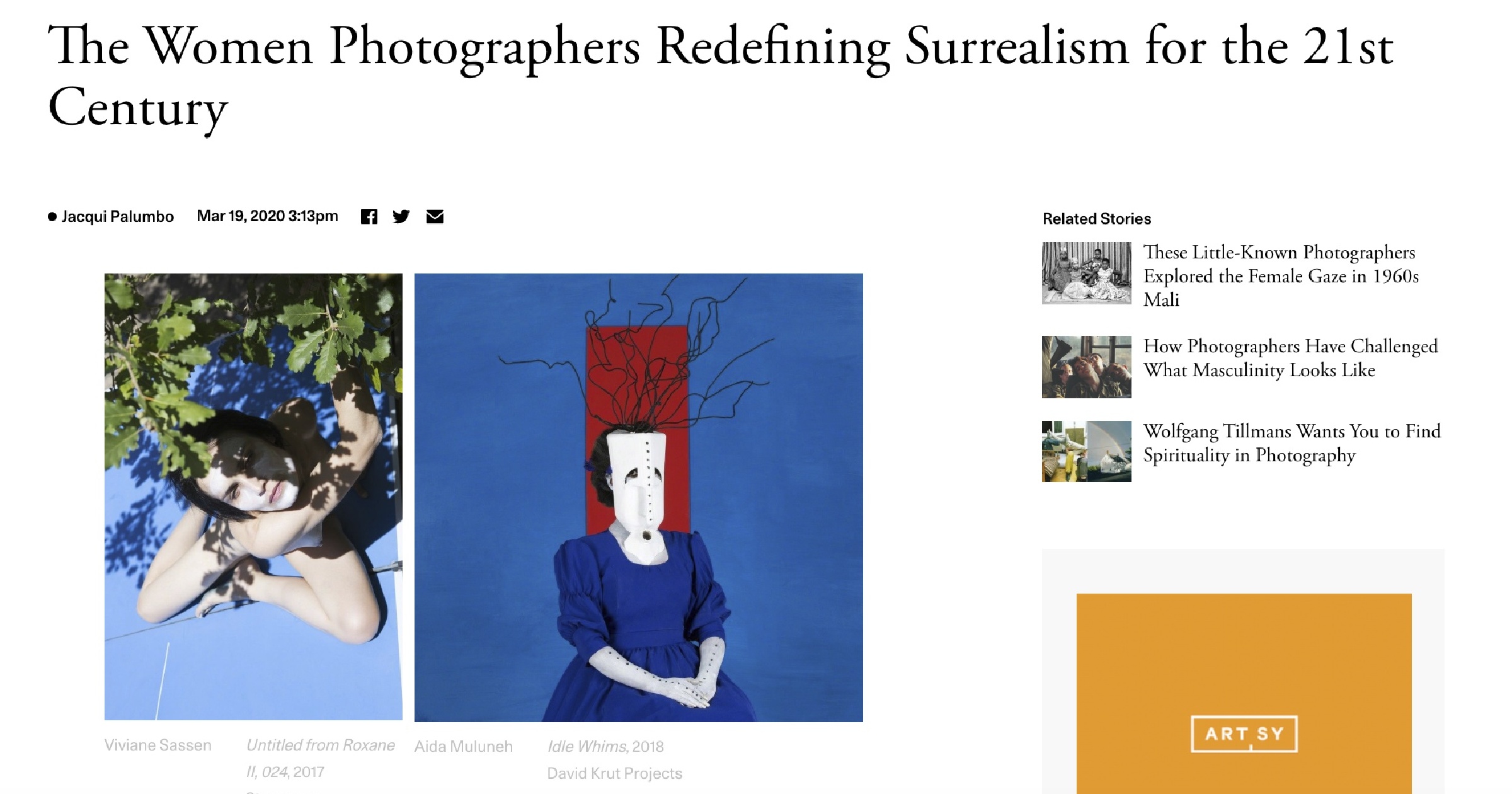Screen dimensions: 1512x794
Task: Click the Mali photographers story thumbnail
Action: [x=1087, y=273]
